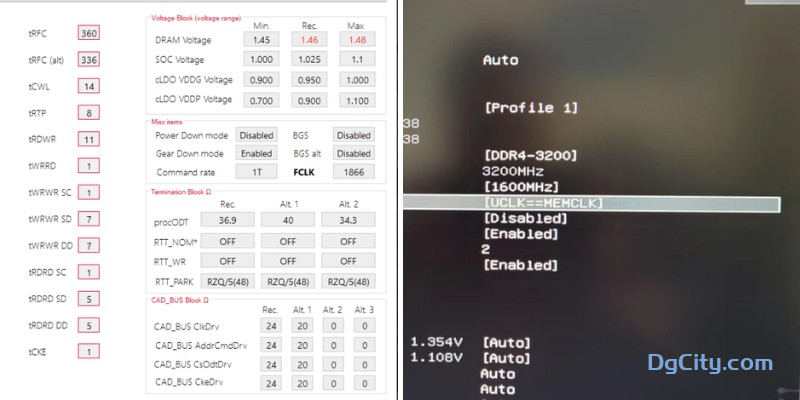The height and width of the screenshot is (400, 800).
Task: Click the tRDWR value 11
Action: click(x=89, y=139)
